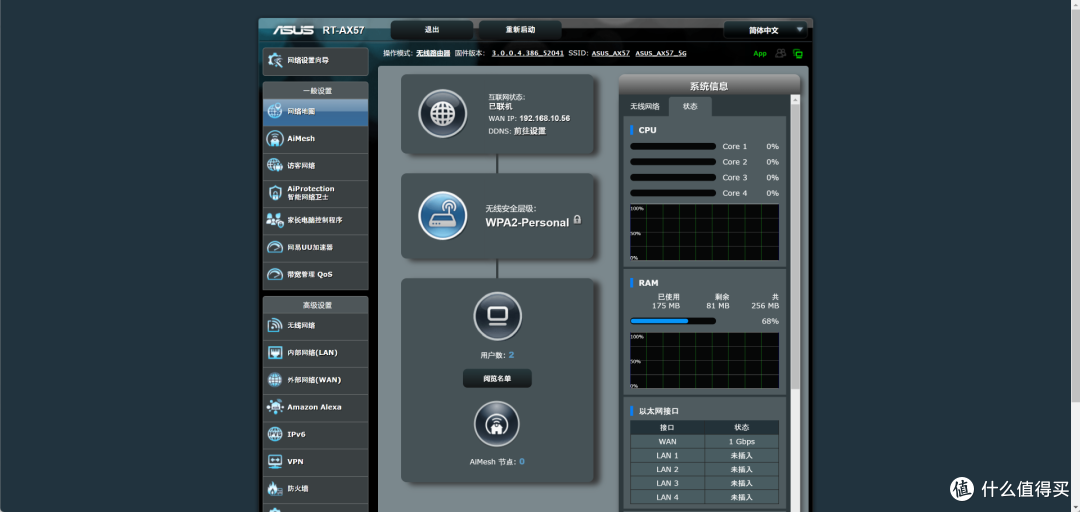The image size is (1080, 512).
Task: Open the 网络地图 network map icon
Action: point(275,111)
